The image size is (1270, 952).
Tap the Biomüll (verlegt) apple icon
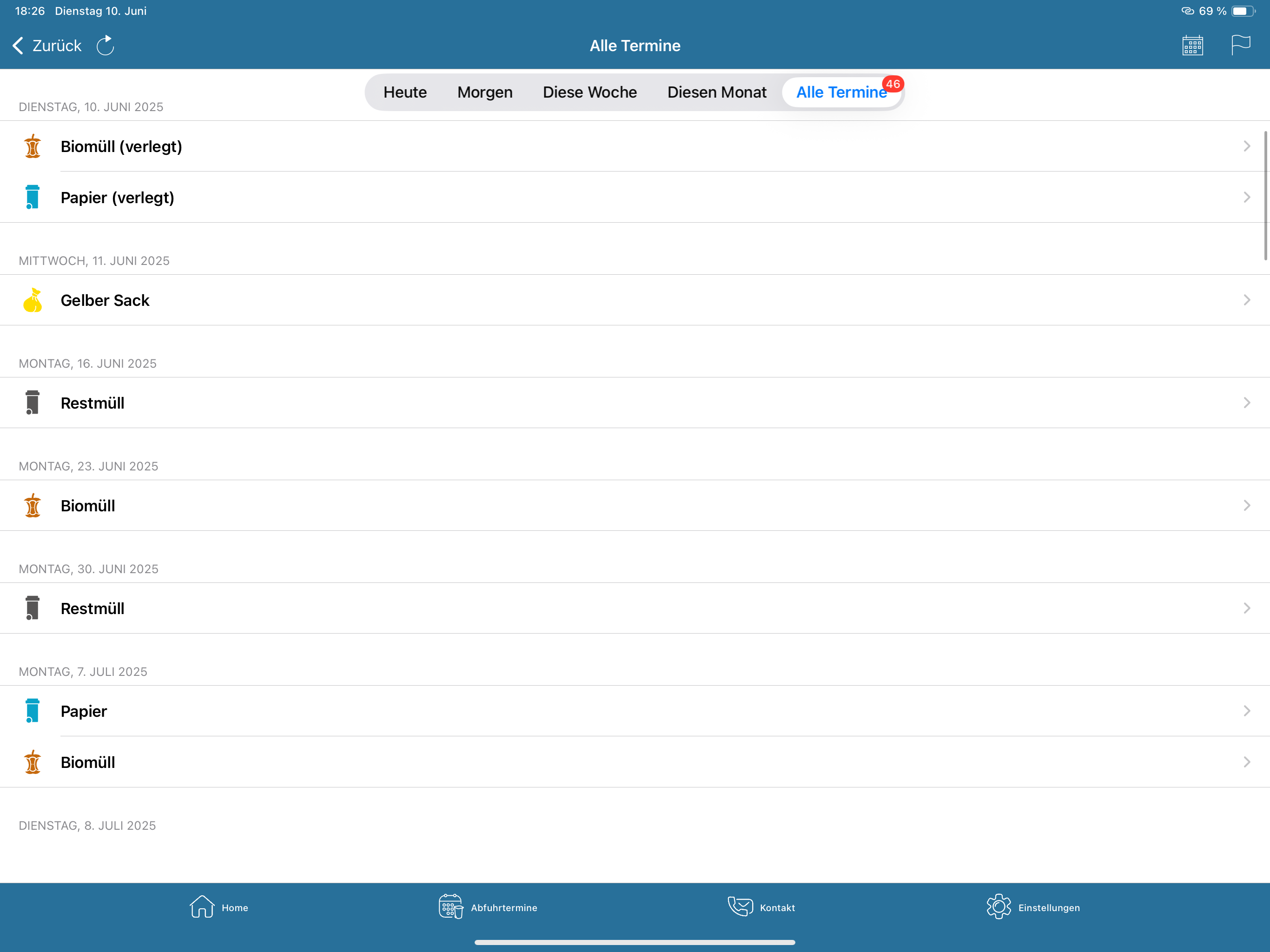(x=33, y=146)
